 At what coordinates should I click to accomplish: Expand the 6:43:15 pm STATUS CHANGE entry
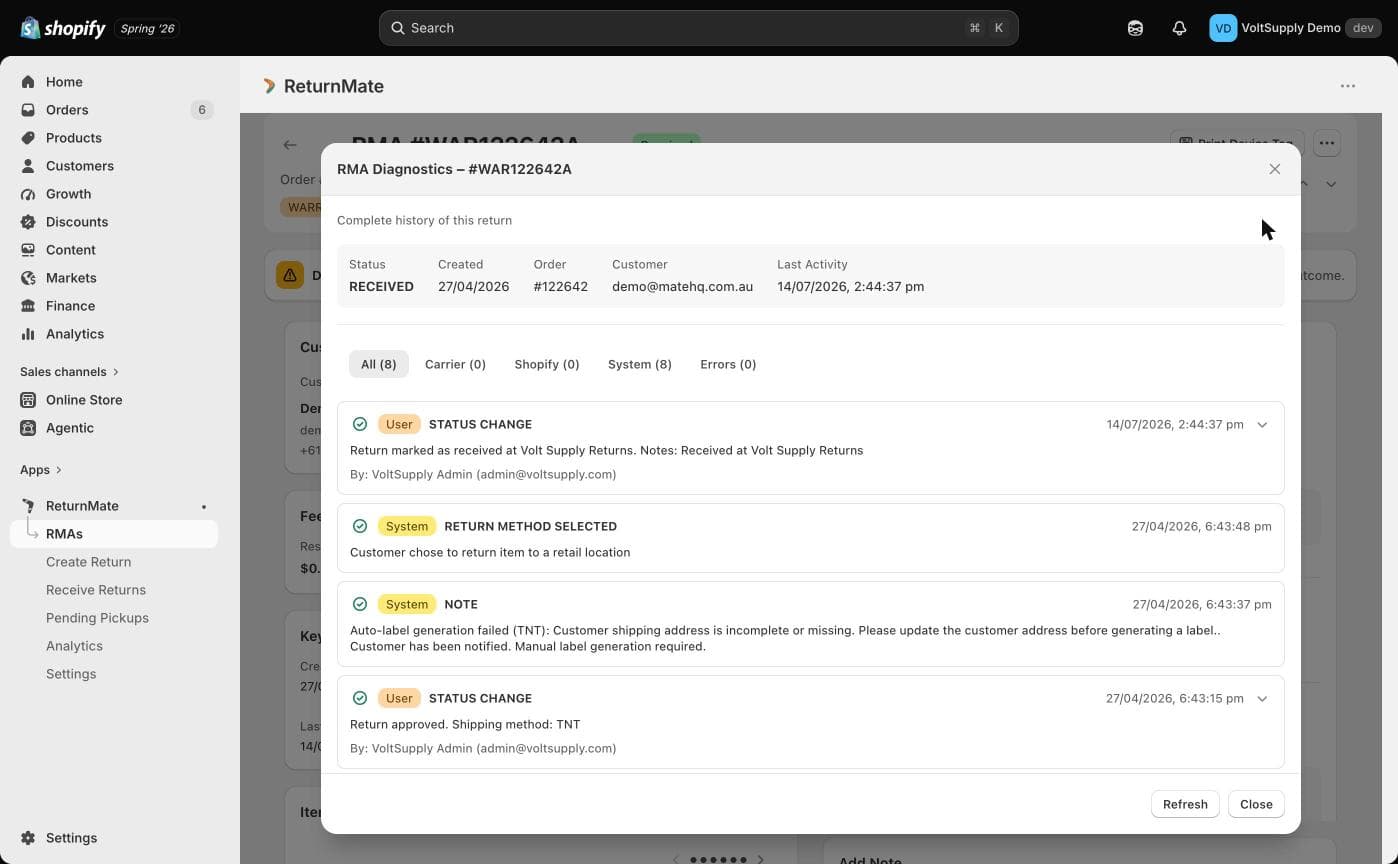click(x=1262, y=698)
